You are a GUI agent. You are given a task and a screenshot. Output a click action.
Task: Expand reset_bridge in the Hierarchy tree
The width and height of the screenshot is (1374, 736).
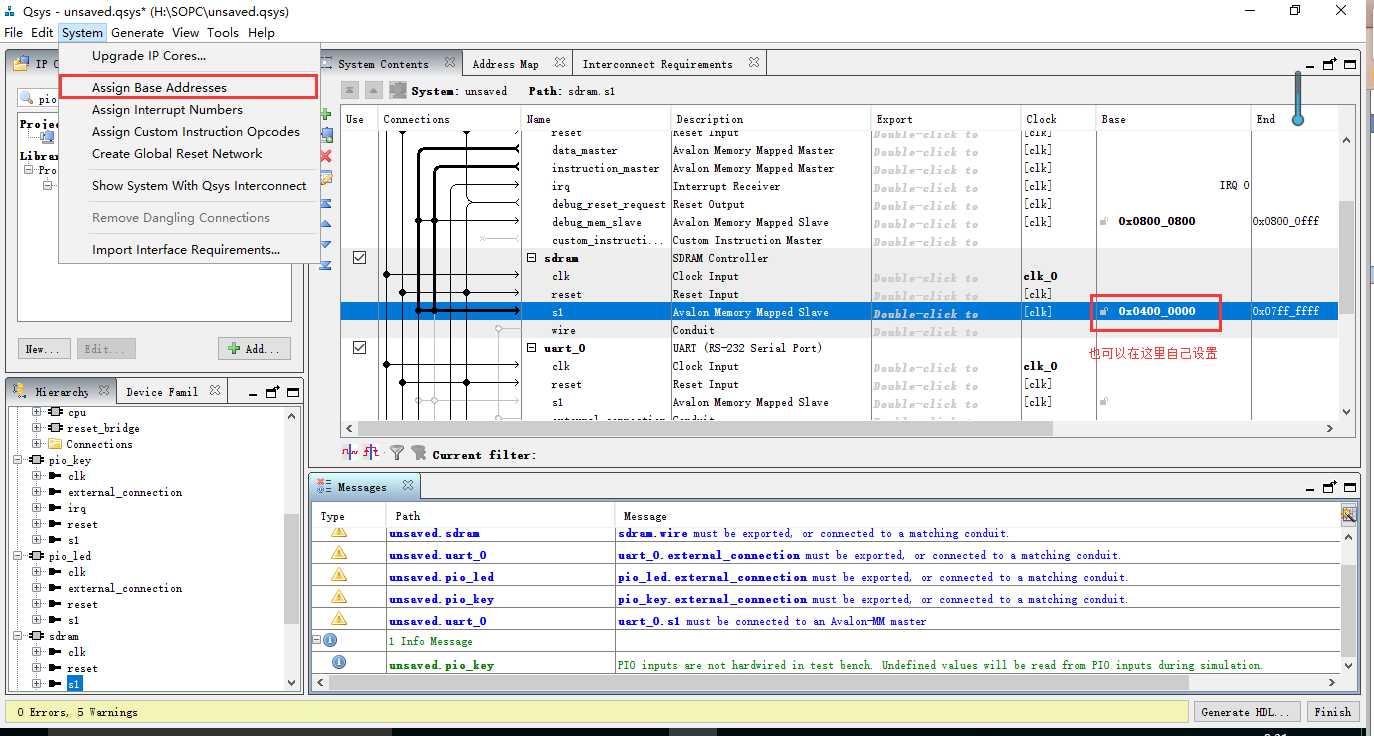(x=37, y=428)
